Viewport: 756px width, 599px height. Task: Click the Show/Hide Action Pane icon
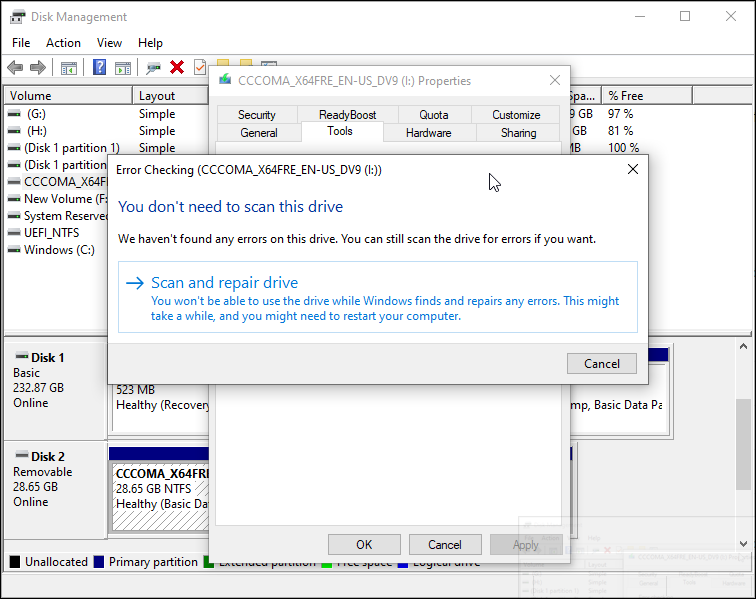pyautogui.click(x=122, y=67)
